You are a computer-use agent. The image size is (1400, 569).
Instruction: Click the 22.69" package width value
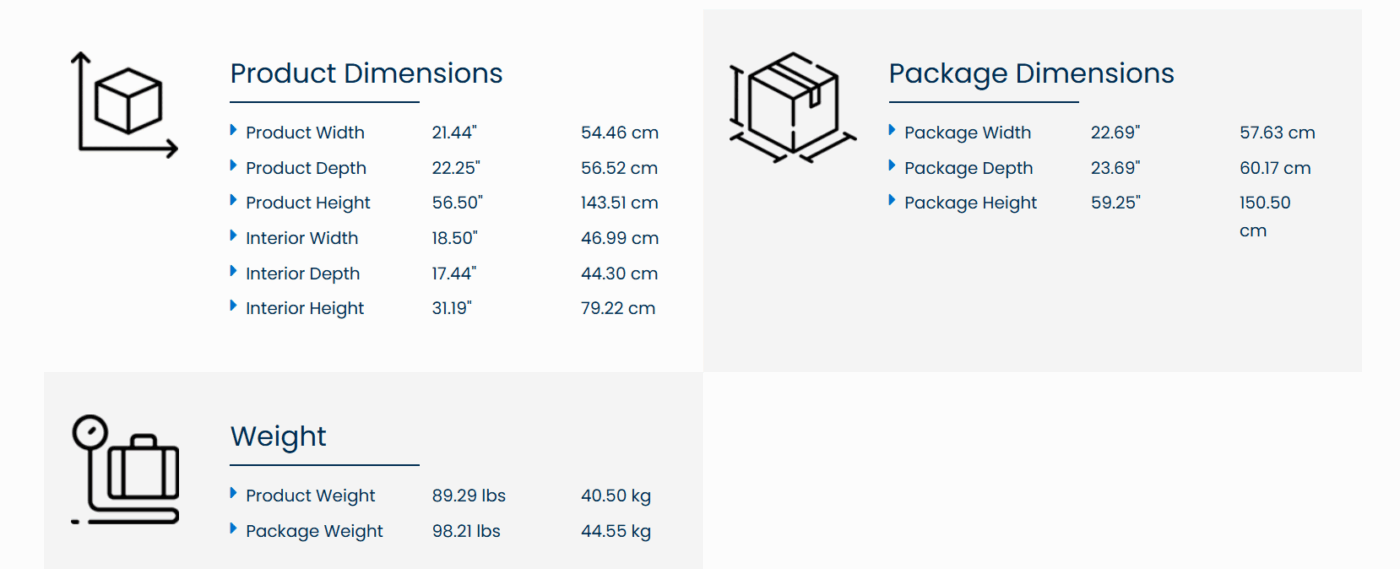click(1115, 133)
